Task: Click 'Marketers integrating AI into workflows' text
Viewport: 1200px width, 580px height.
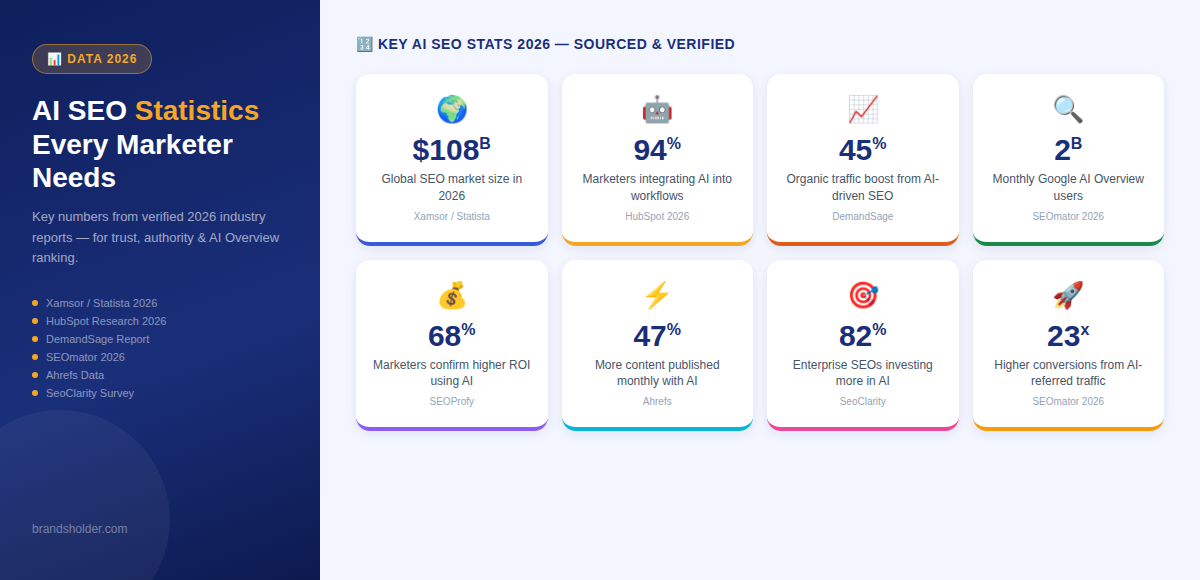Action: click(657, 187)
